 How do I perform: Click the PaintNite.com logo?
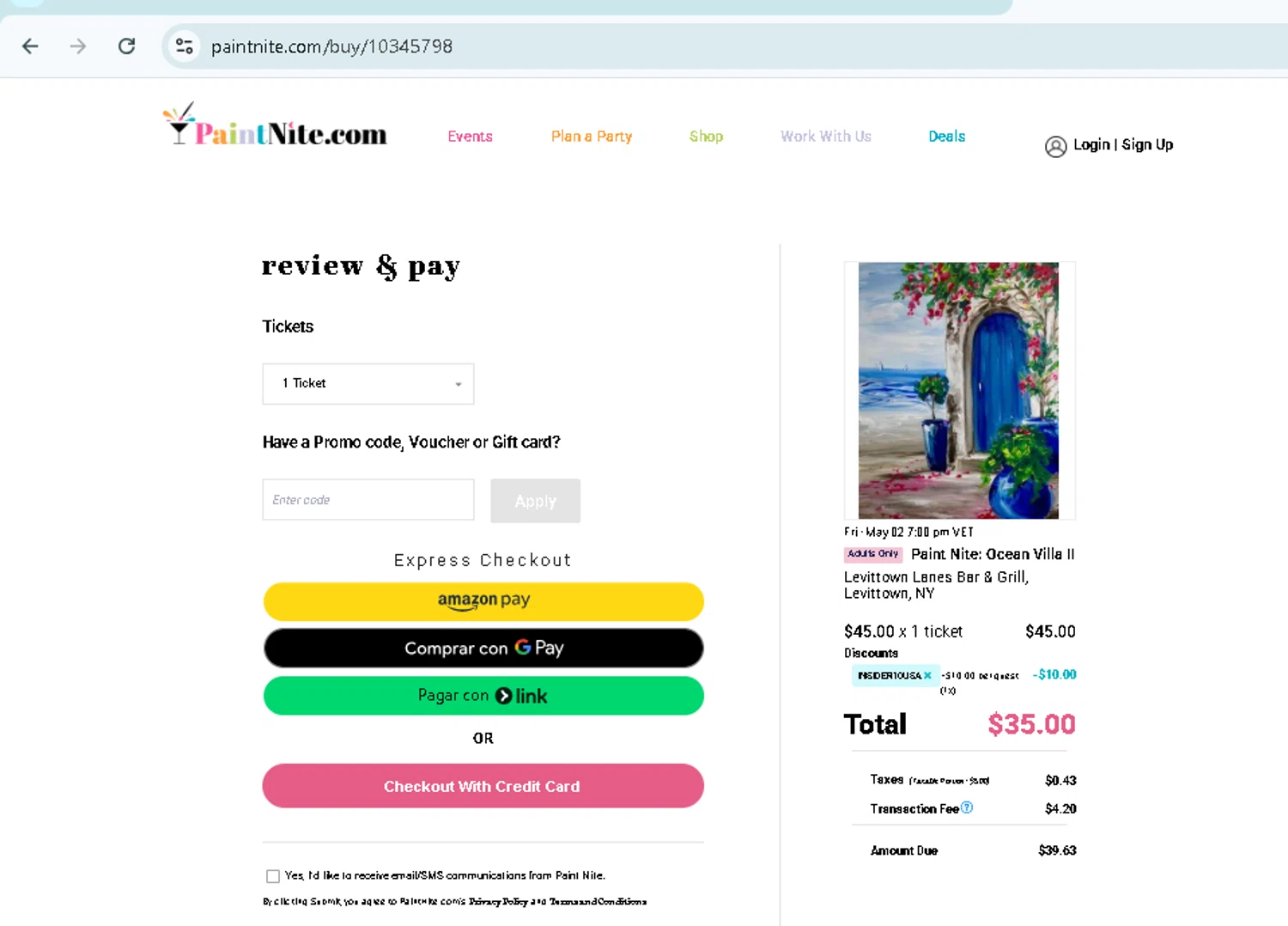tap(275, 125)
